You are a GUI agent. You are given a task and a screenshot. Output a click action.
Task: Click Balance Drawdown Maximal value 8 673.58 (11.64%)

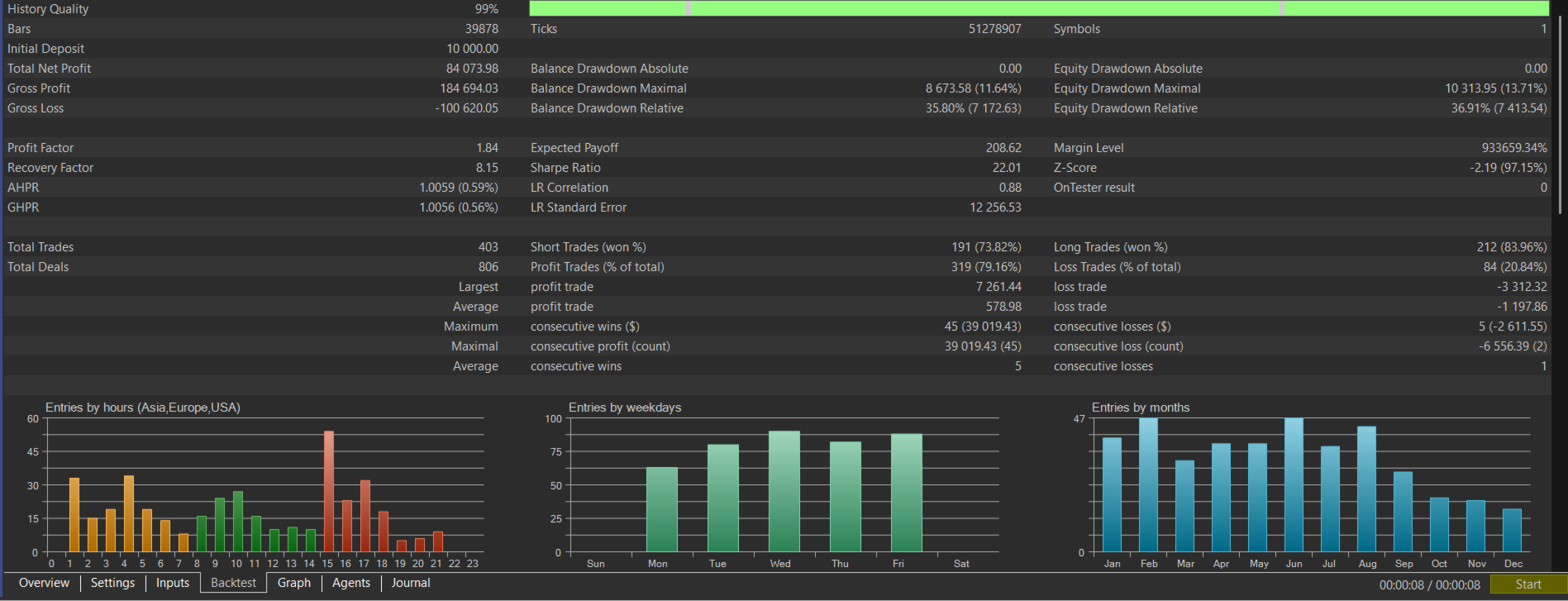(x=973, y=88)
